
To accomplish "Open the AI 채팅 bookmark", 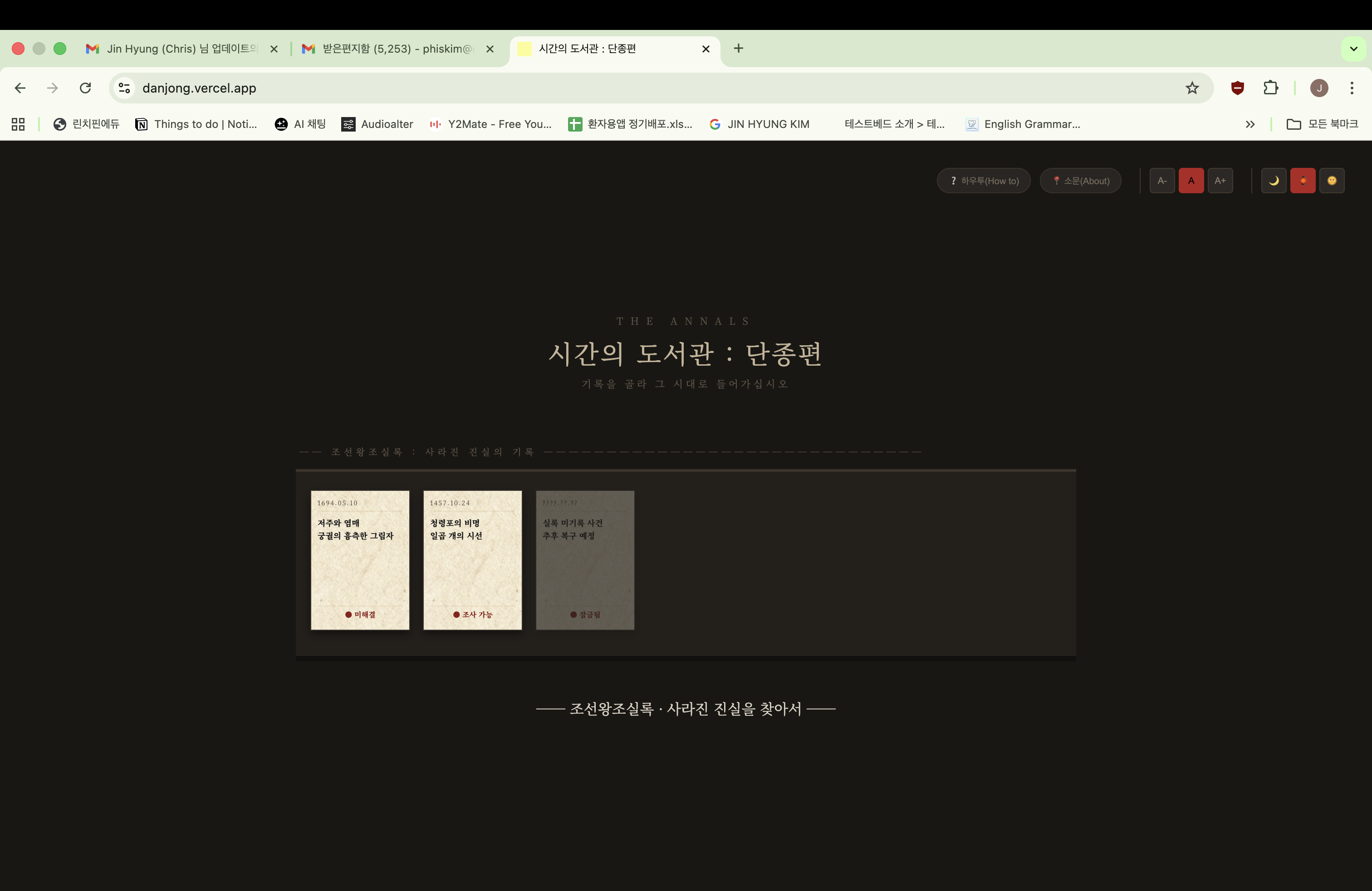I will [x=300, y=124].
